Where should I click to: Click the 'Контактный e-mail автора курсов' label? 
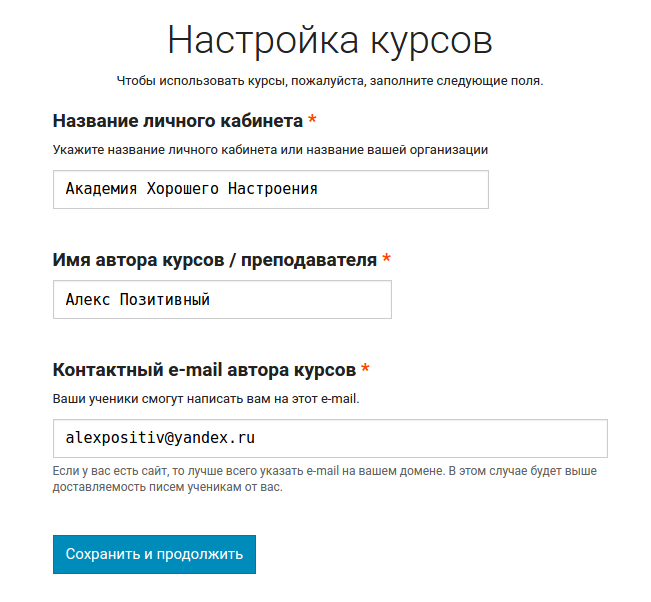click(204, 370)
